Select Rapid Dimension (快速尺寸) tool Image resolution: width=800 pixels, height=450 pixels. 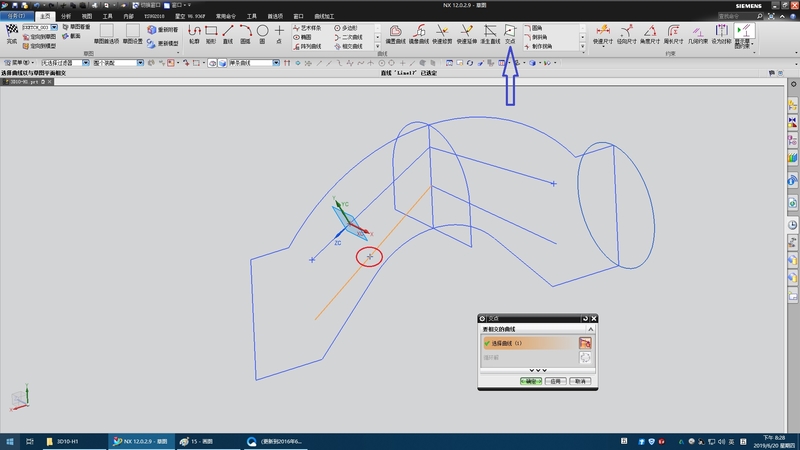[x=603, y=34]
